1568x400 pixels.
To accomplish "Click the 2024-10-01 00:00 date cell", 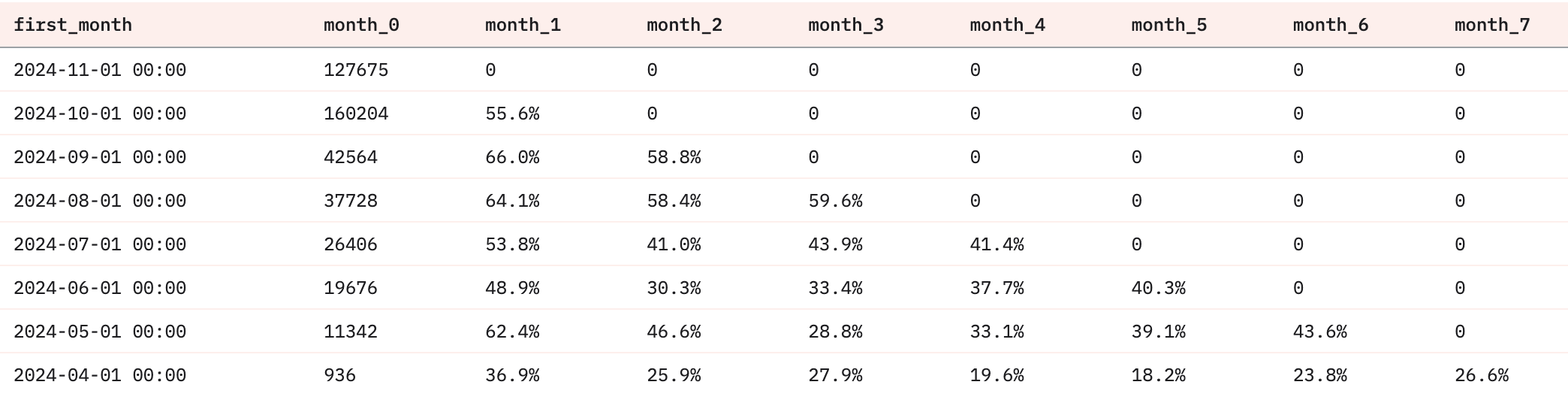I will pyautogui.click(x=100, y=114).
